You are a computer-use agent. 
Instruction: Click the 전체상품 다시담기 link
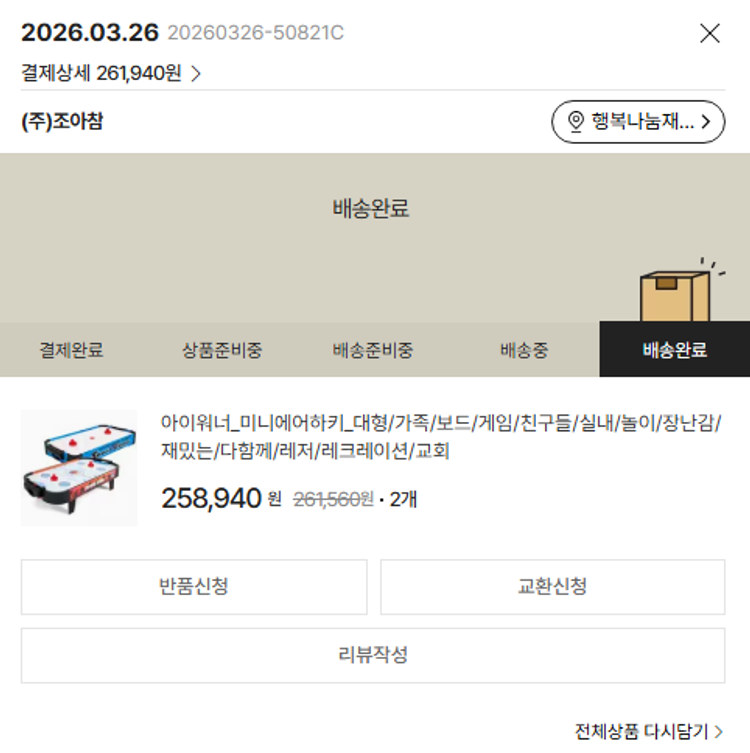641,731
